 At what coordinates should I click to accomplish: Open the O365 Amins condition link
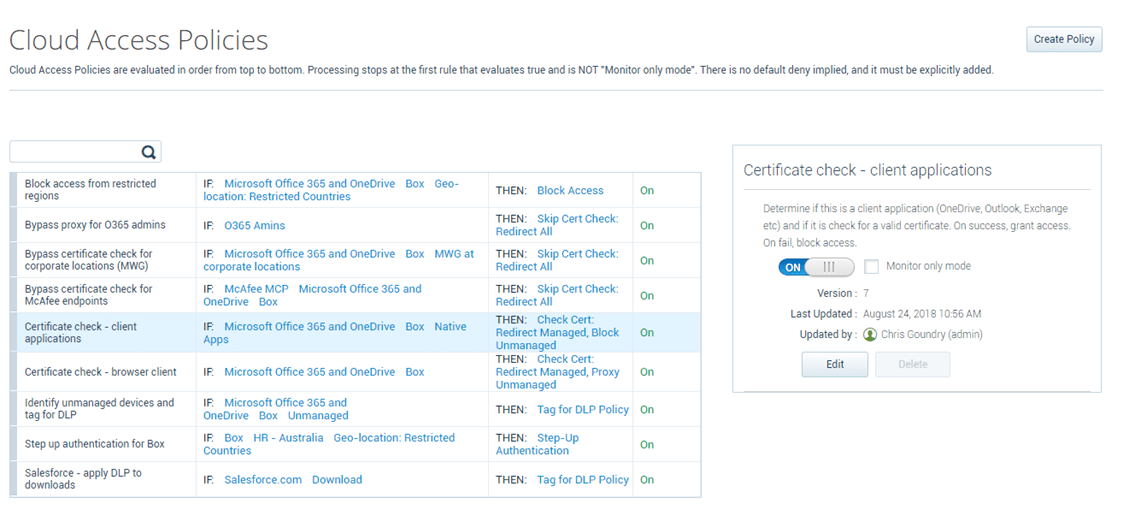point(255,226)
